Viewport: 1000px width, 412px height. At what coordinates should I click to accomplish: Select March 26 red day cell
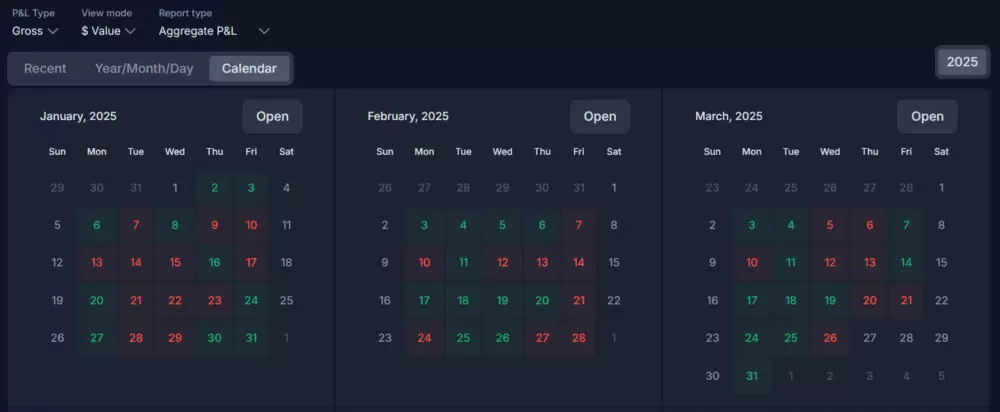(830, 338)
